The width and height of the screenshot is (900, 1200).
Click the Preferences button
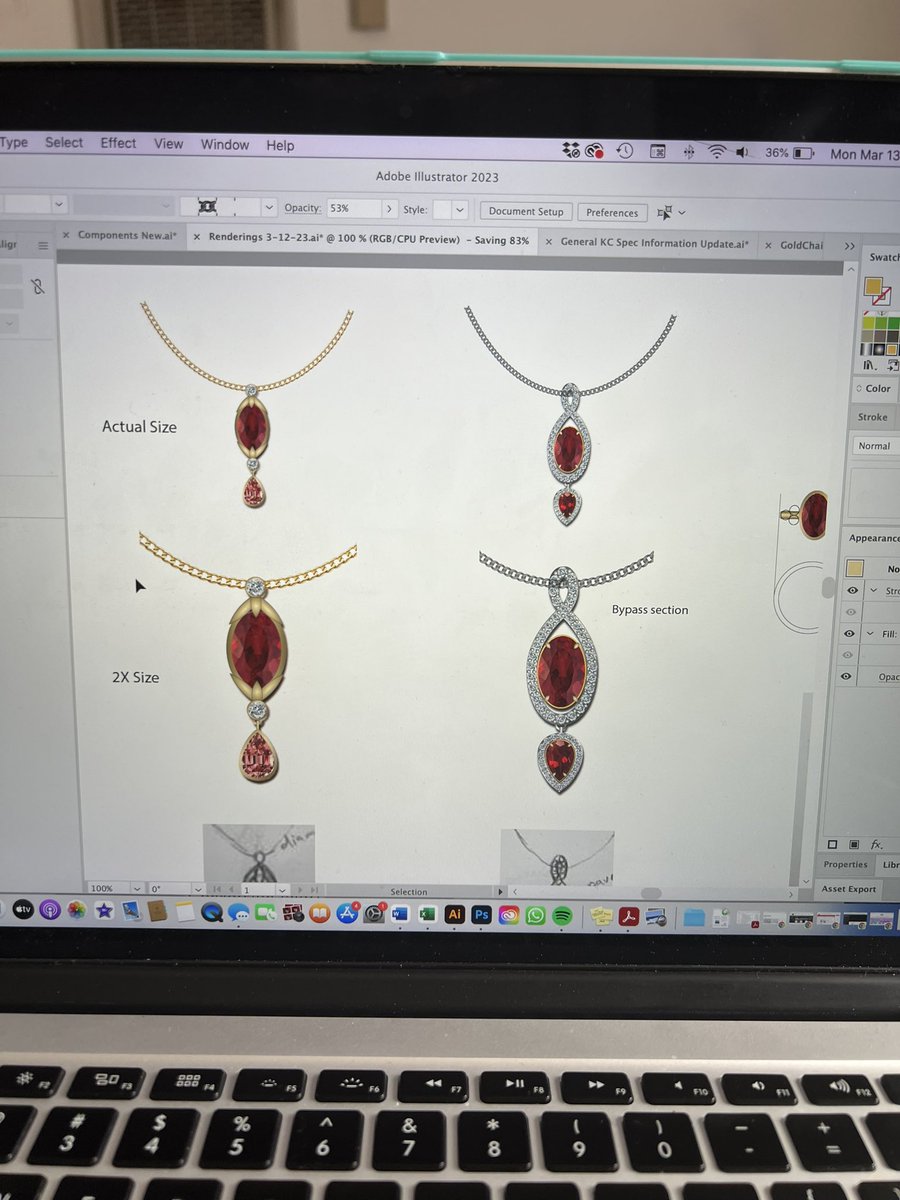[x=612, y=212]
